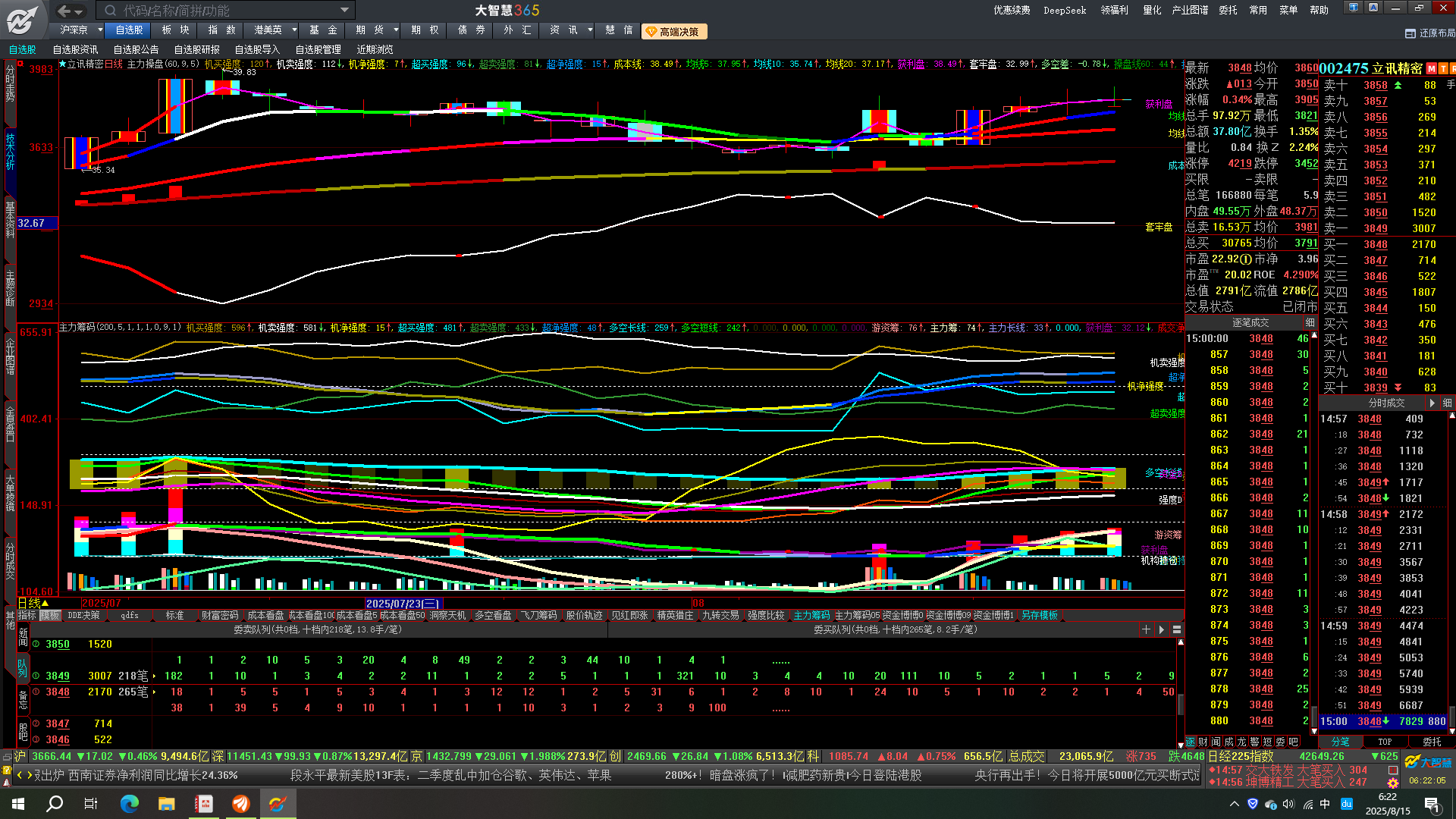Expand the 港美英 dropdown arrow
The image size is (1456, 819).
(x=294, y=30)
